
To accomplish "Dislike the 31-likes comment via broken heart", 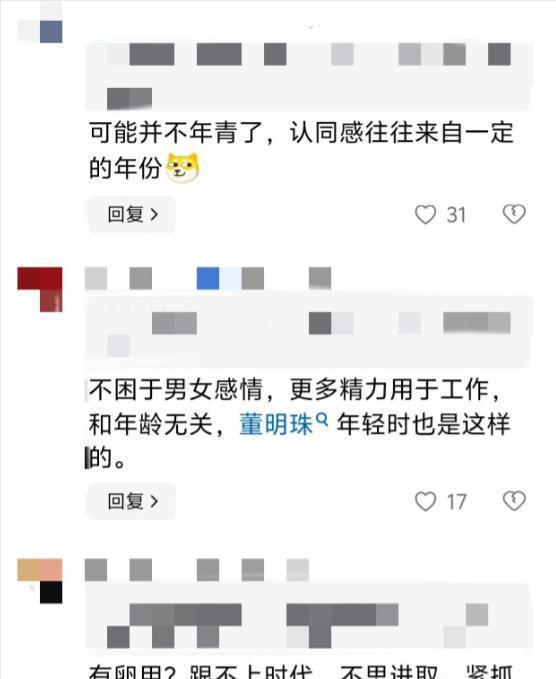I will 514,214.
